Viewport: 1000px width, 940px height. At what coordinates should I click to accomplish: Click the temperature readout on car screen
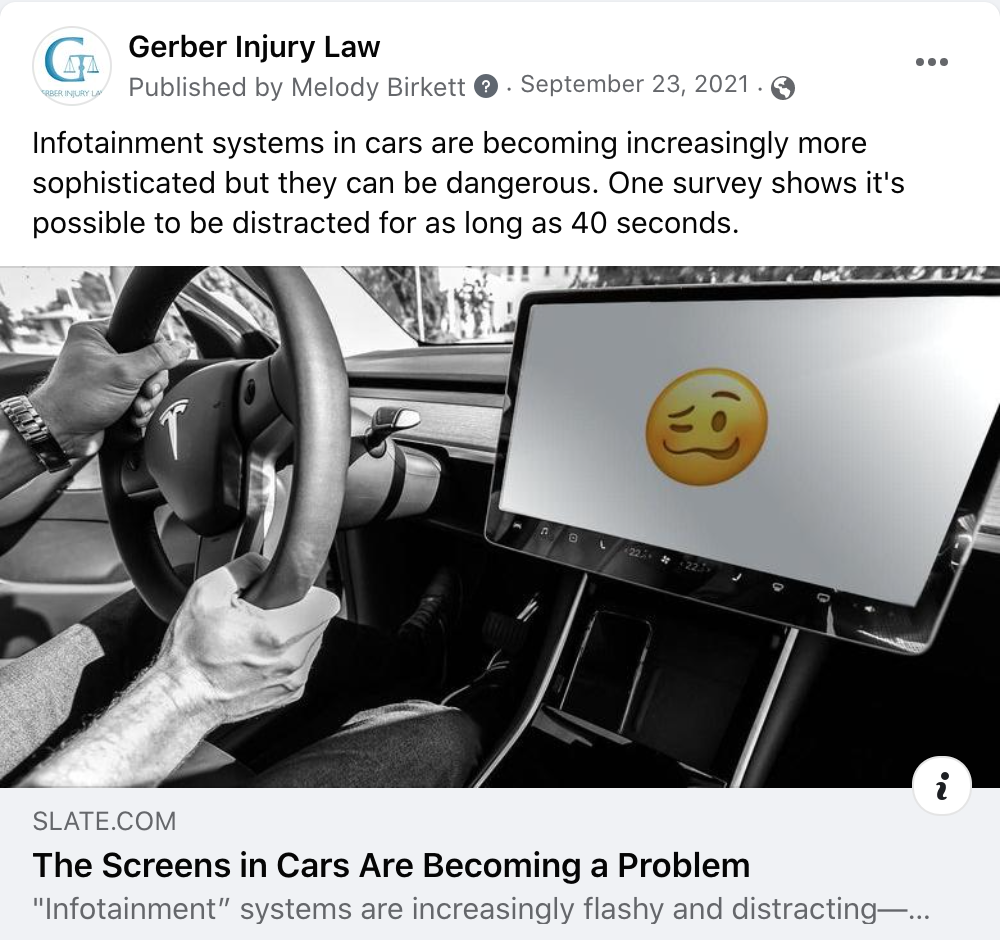point(635,552)
